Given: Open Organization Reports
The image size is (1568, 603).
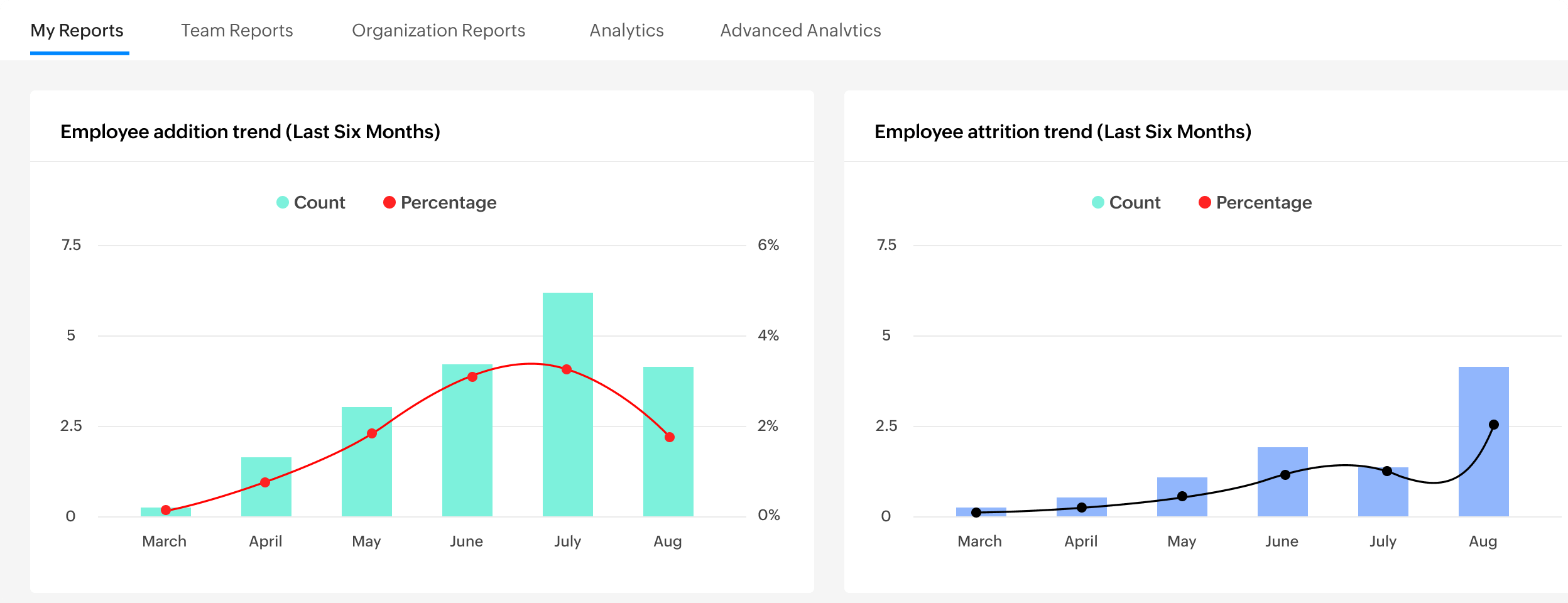Looking at the screenshot, I should 439,30.
